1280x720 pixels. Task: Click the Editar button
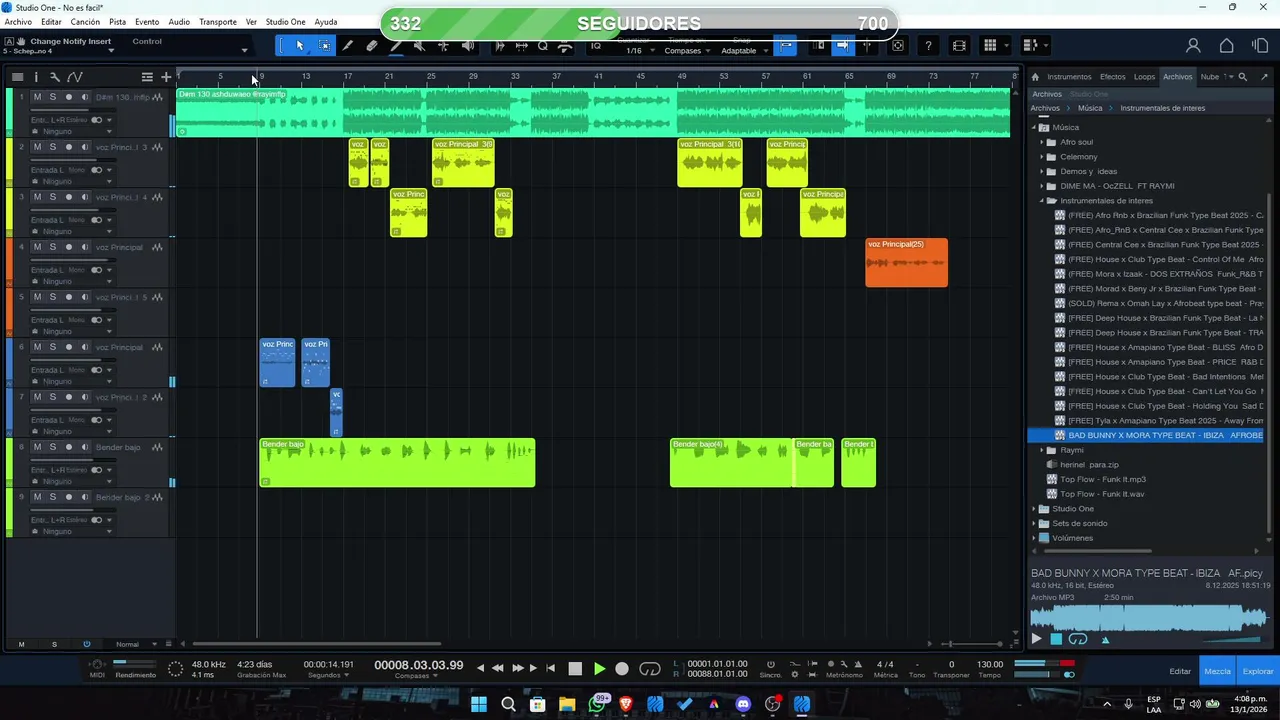(1181, 671)
